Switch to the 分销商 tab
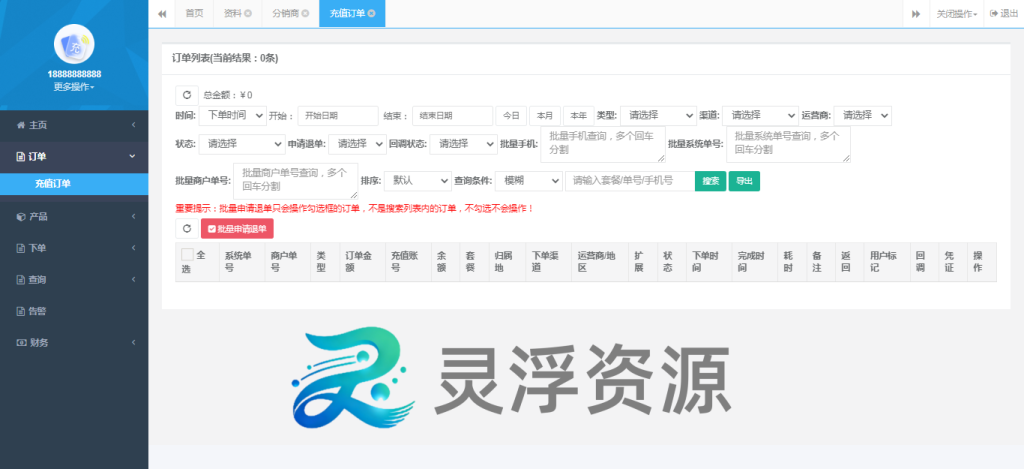The image size is (1024, 469). coord(291,14)
